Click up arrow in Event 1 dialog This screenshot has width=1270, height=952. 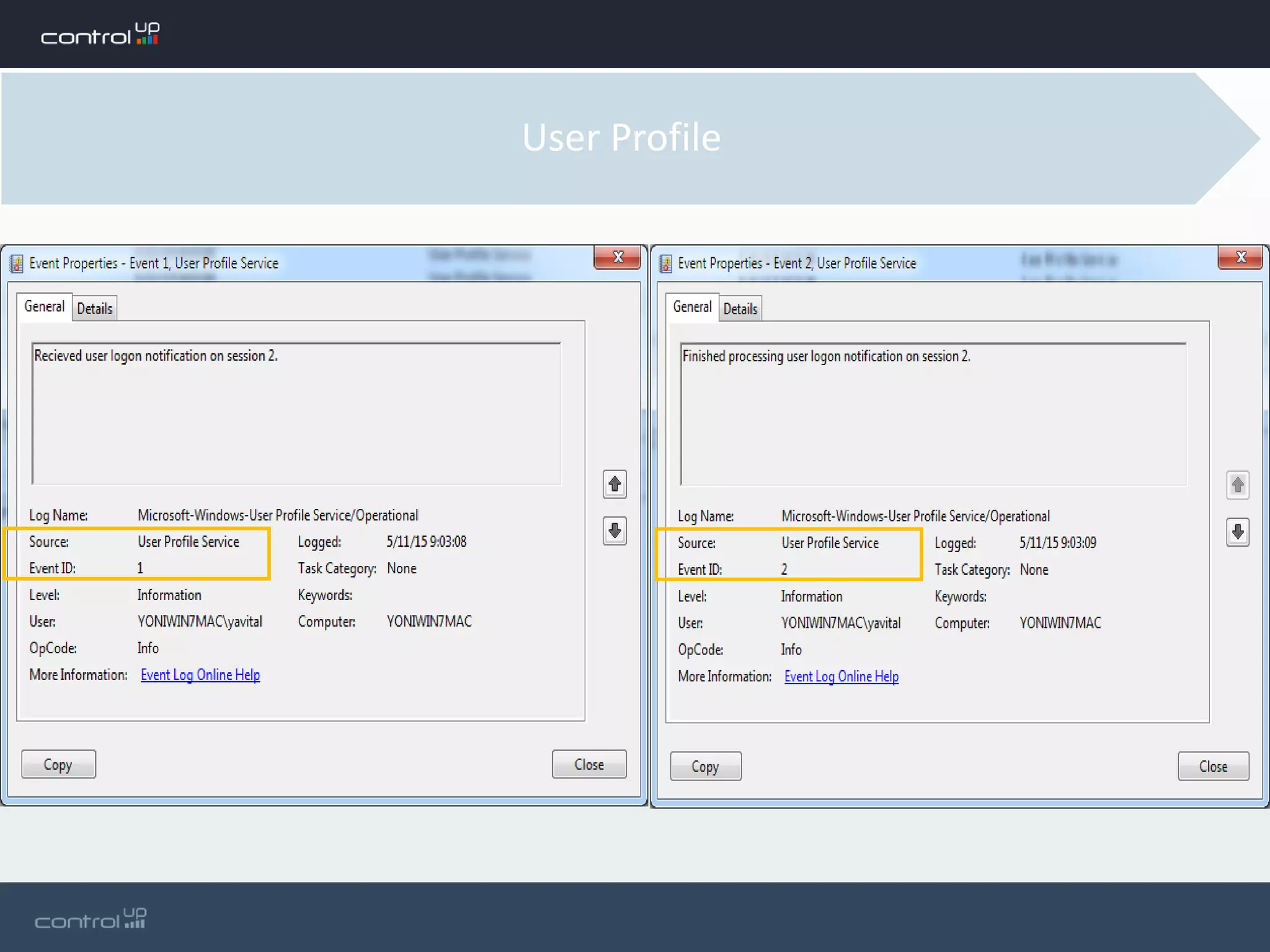tap(614, 484)
